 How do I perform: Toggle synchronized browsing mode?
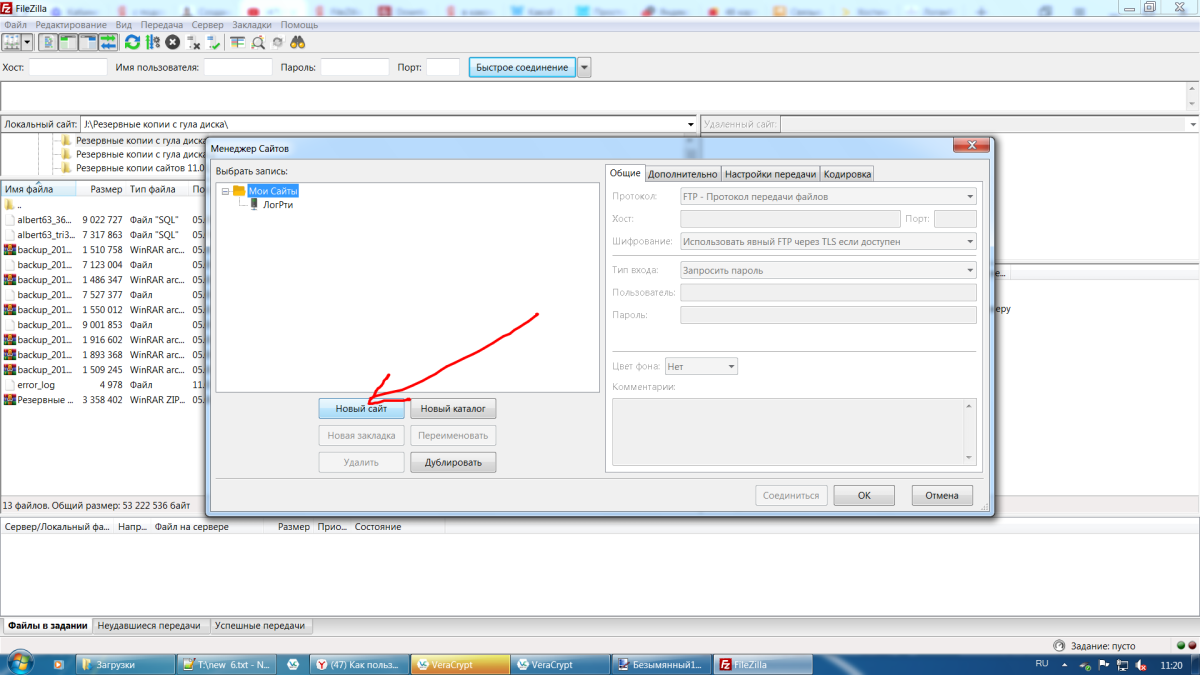[x=278, y=42]
